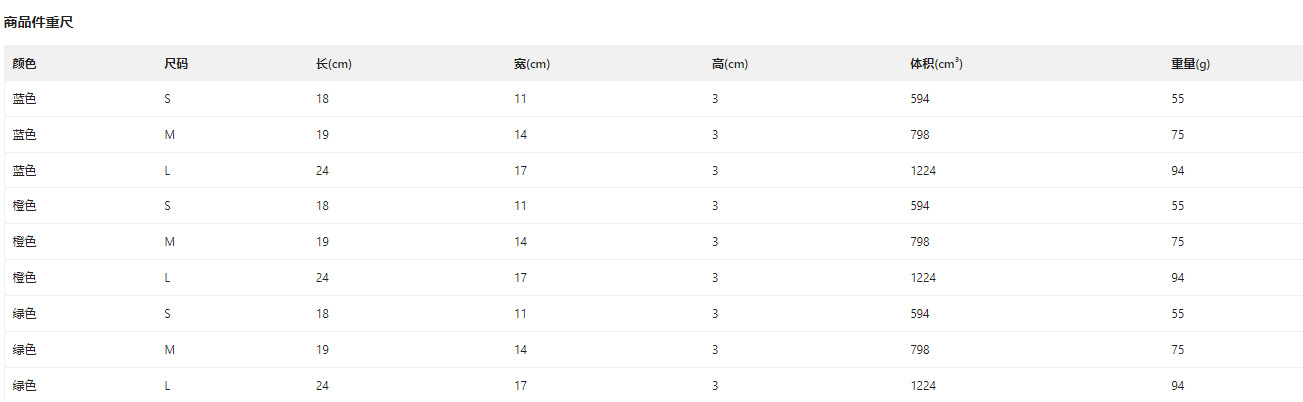Screen dimensions: 1303x402
Task: Select 绿色 color cell of size S row
Action: pyautogui.click(x=24, y=314)
